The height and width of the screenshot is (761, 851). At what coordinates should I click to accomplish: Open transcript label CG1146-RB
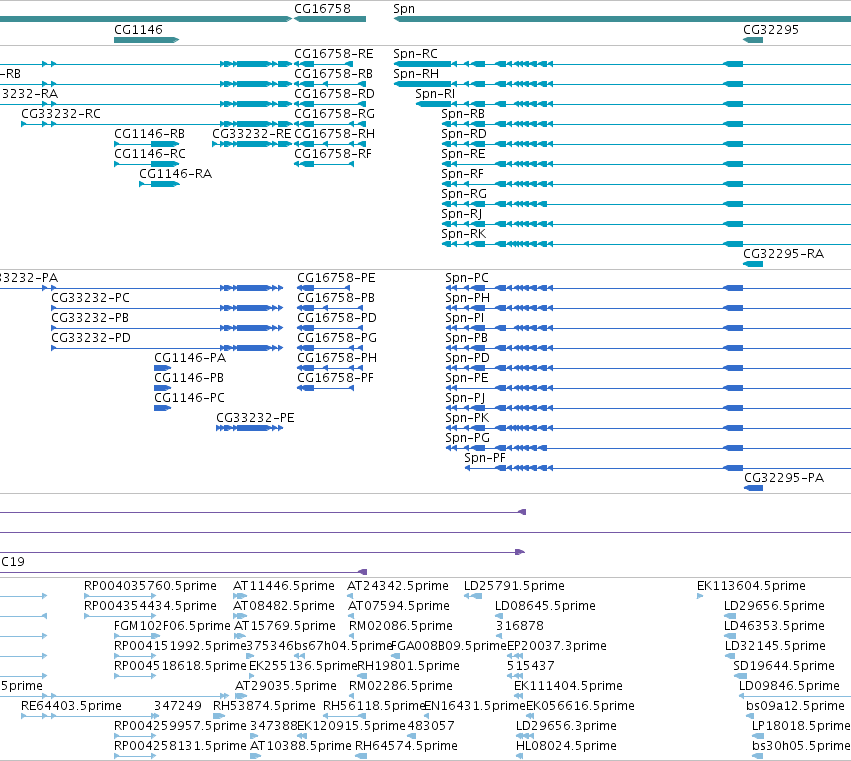click(x=149, y=134)
